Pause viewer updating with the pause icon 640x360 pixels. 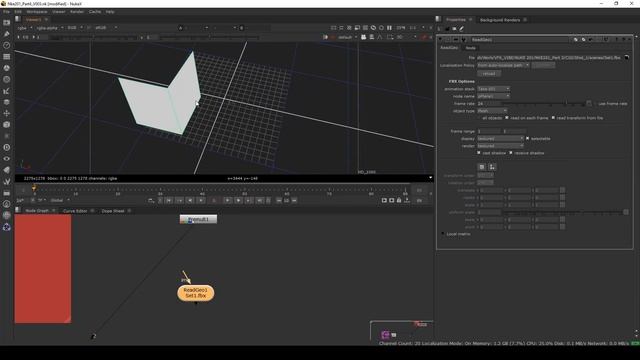389,28
